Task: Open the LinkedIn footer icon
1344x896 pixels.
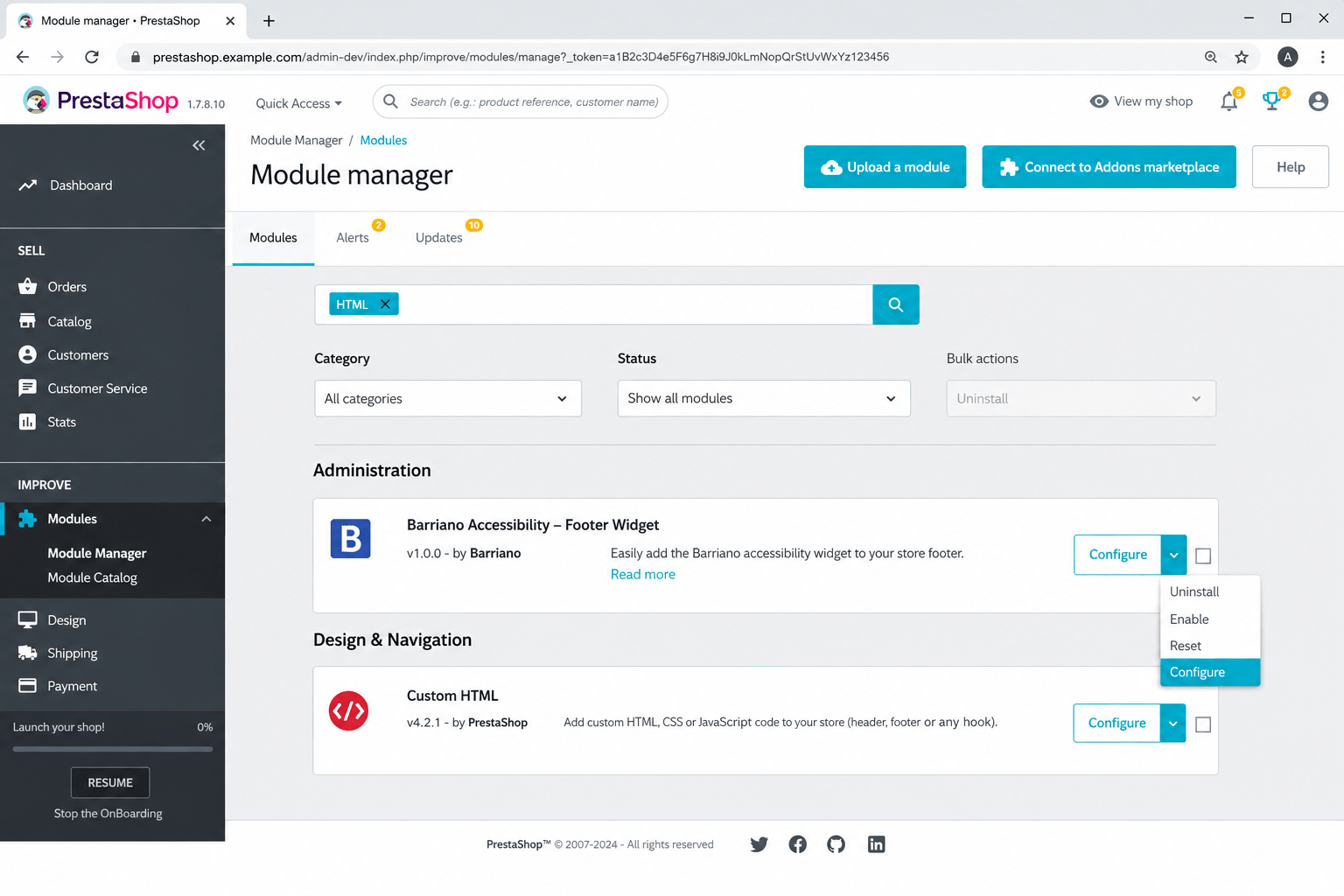Action: [876, 844]
